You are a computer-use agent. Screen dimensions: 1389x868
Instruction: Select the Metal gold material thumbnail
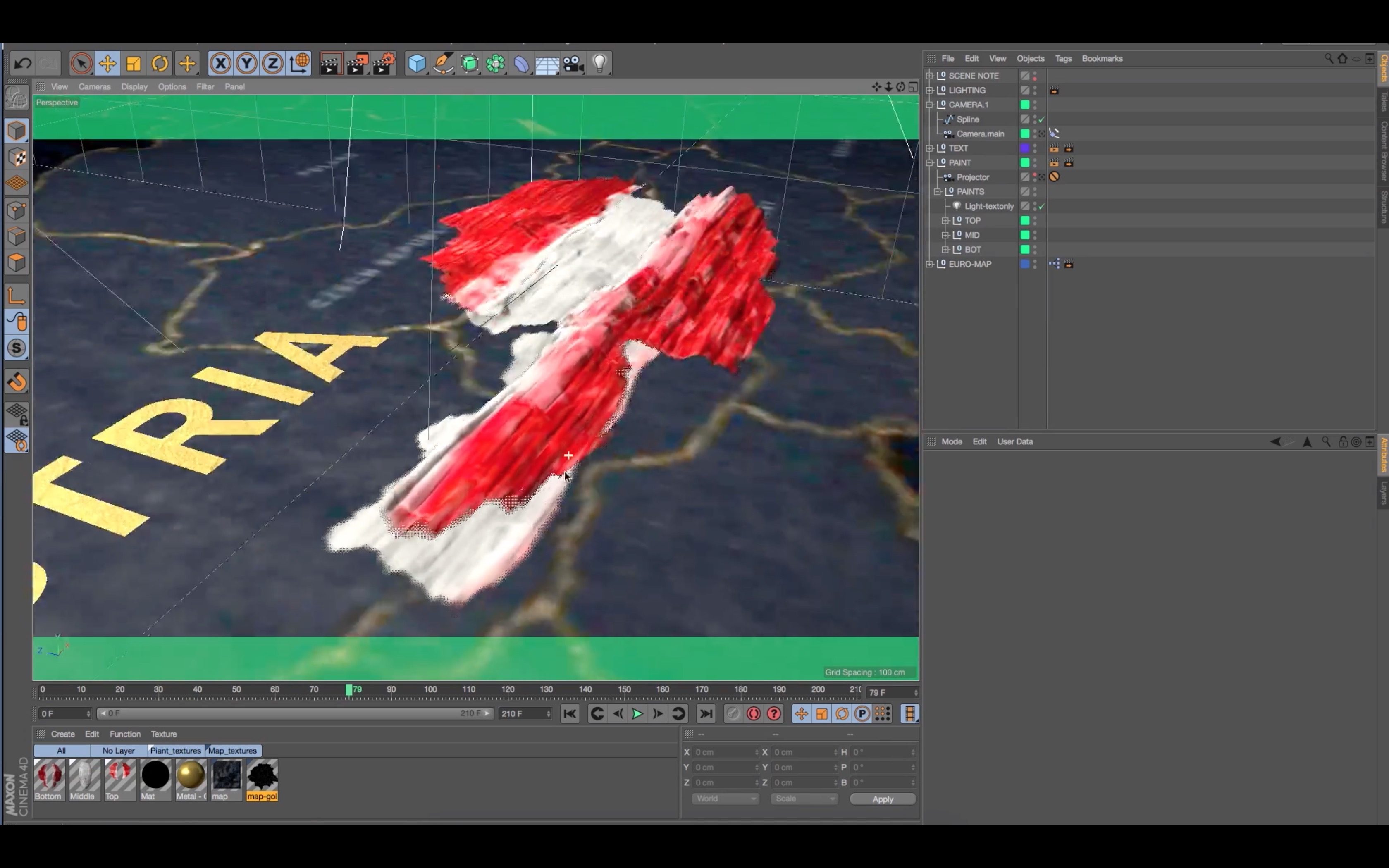coord(191,780)
